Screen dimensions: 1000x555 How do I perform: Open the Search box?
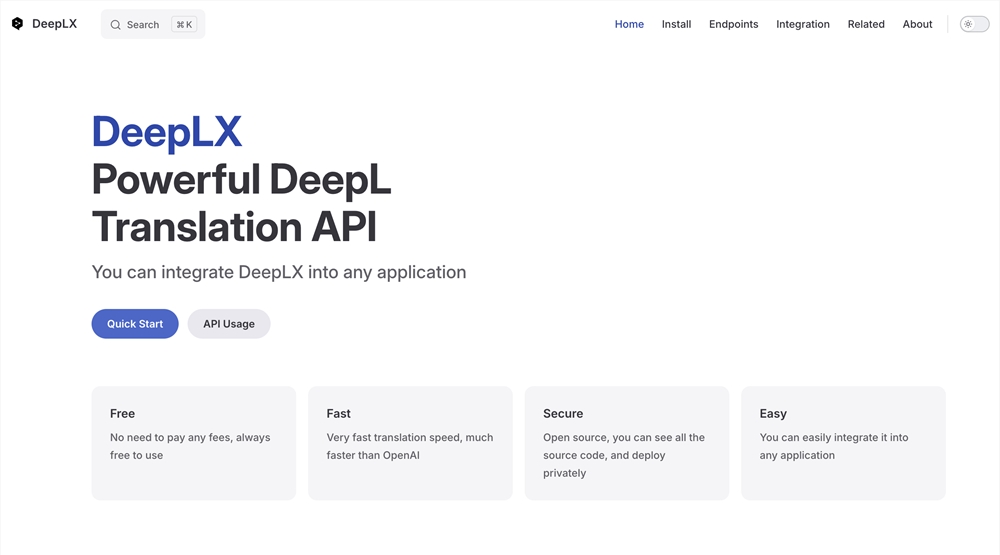click(x=153, y=24)
